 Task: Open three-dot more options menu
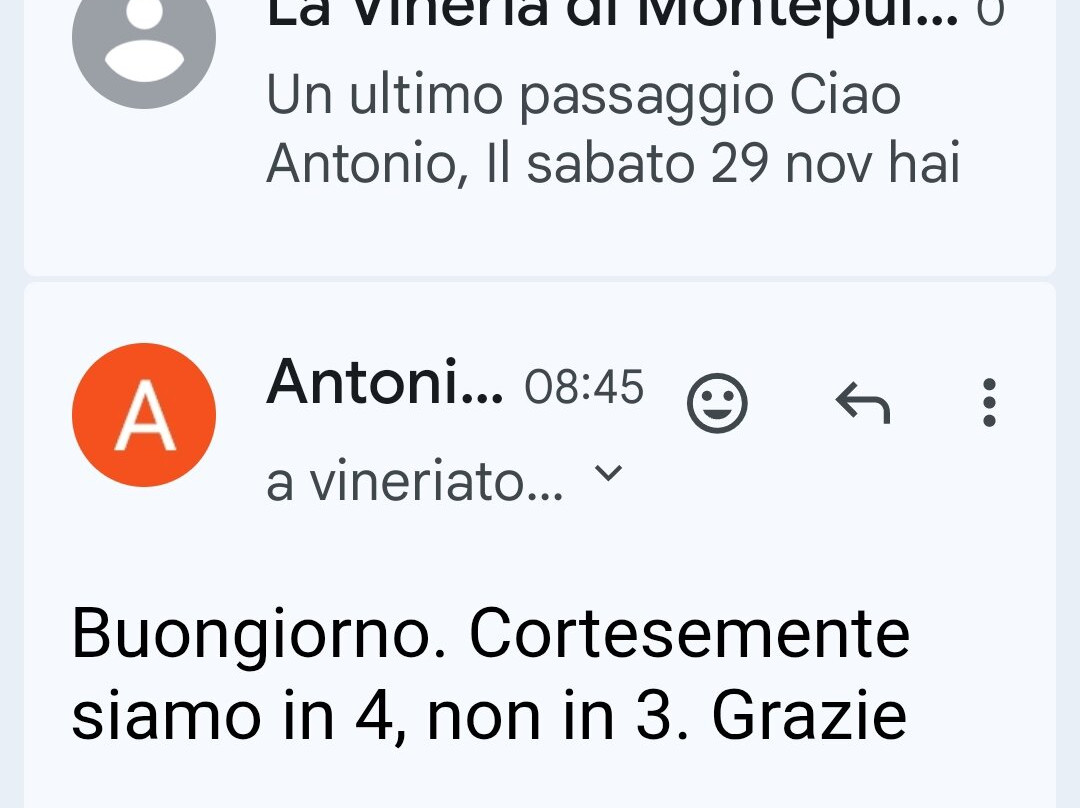click(989, 403)
